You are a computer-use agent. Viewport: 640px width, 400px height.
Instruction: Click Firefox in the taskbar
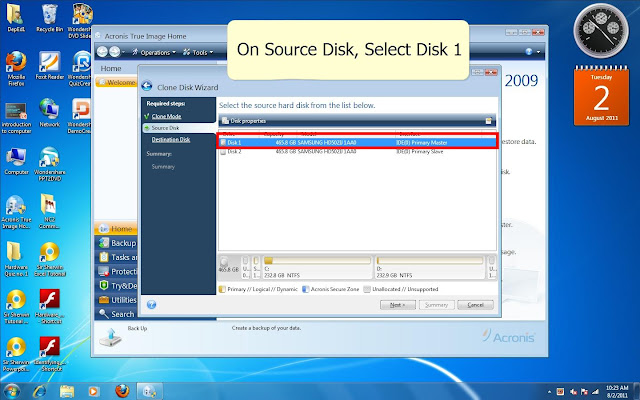pyautogui.click(x=122, y=391)
